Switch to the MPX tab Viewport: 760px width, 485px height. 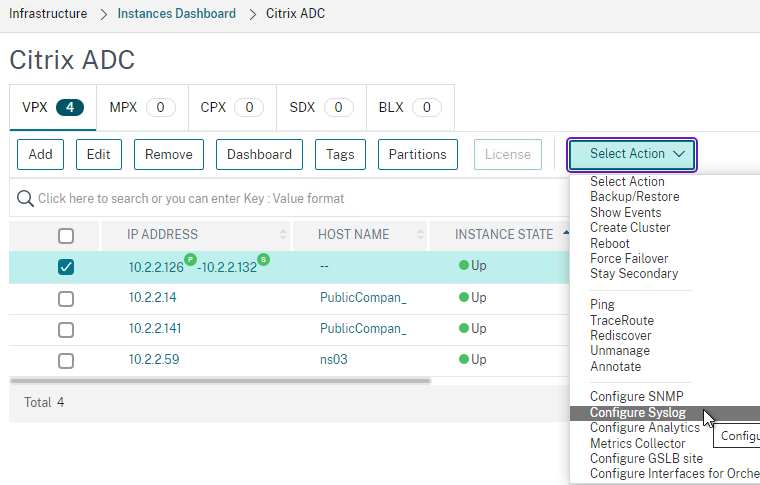point(142,107)
